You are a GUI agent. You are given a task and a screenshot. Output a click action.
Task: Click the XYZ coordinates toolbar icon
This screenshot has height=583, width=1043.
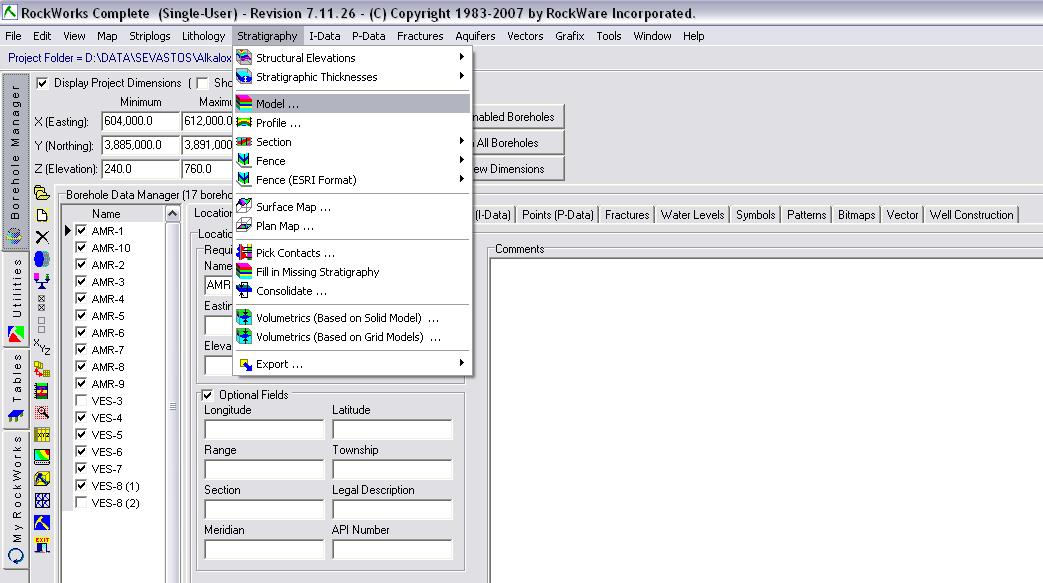point(42,347)
